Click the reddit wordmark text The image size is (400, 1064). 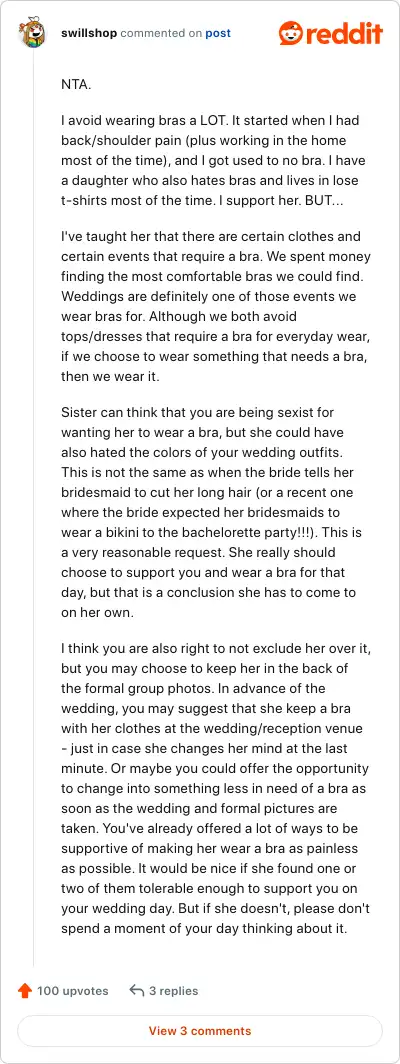344,34
